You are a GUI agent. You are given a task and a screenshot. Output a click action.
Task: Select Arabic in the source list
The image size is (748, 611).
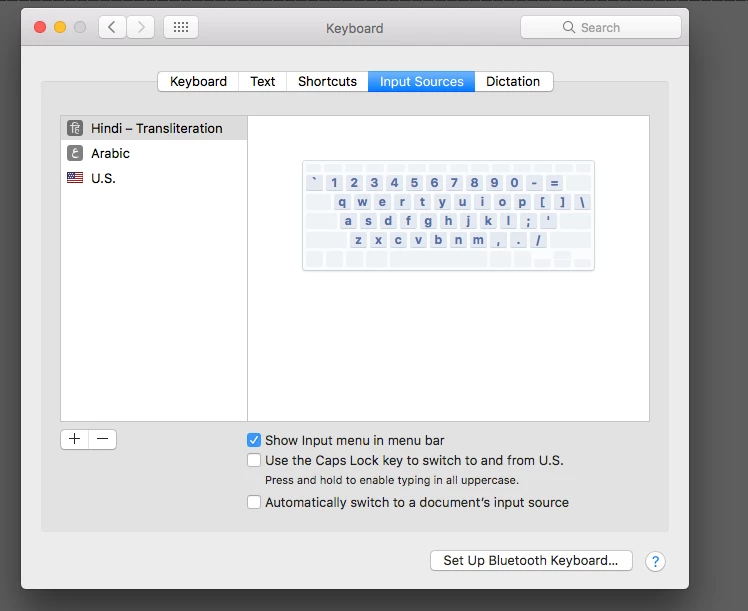click(154, 153)
